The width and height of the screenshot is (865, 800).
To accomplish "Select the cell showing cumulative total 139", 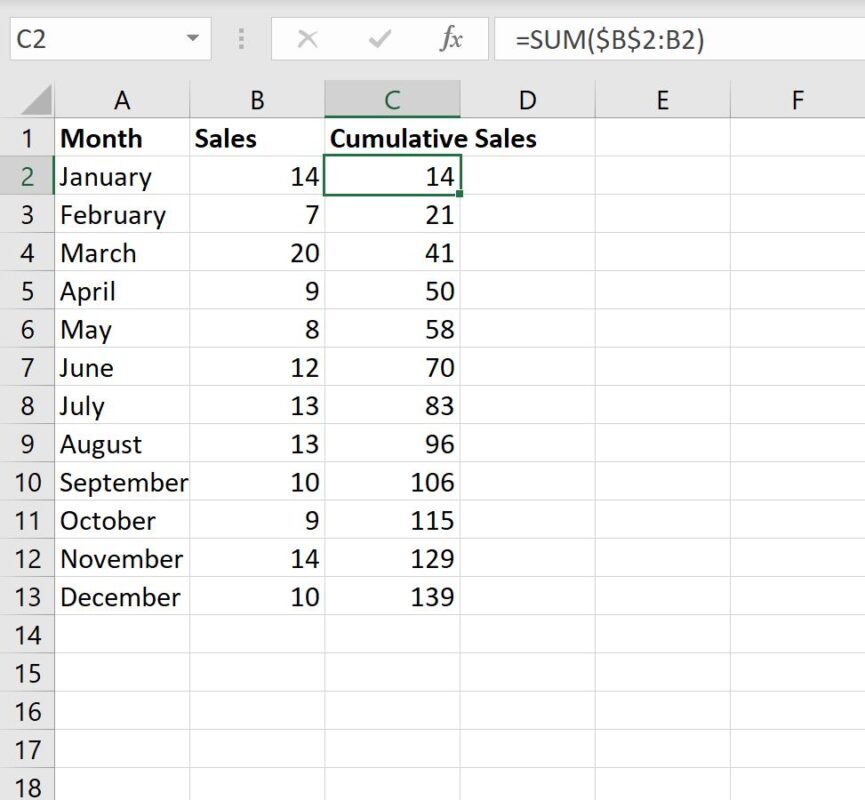I will (x=393, y=597).
